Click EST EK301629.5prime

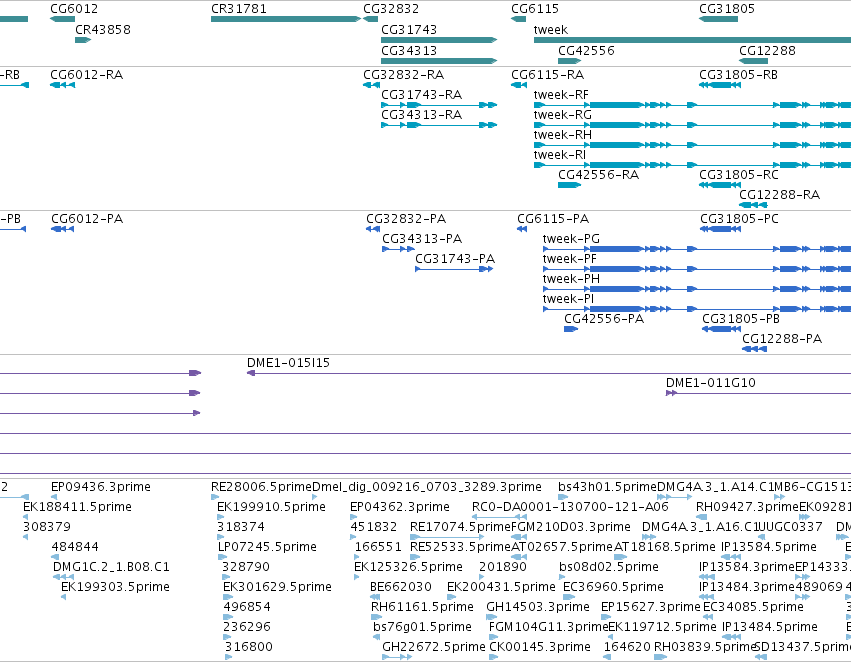click(277, 587)
